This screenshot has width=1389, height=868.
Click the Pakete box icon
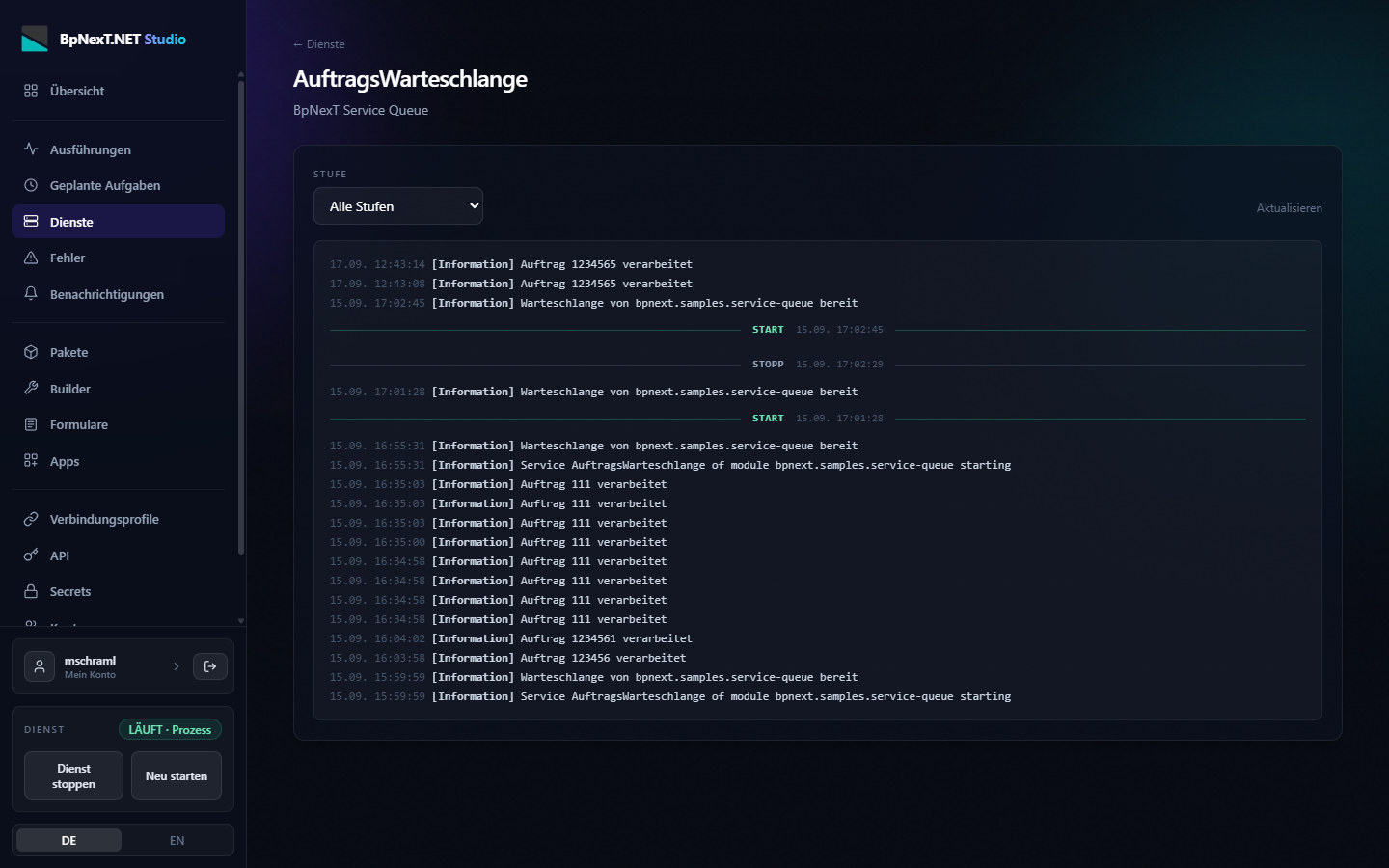[x=31, y=352]
